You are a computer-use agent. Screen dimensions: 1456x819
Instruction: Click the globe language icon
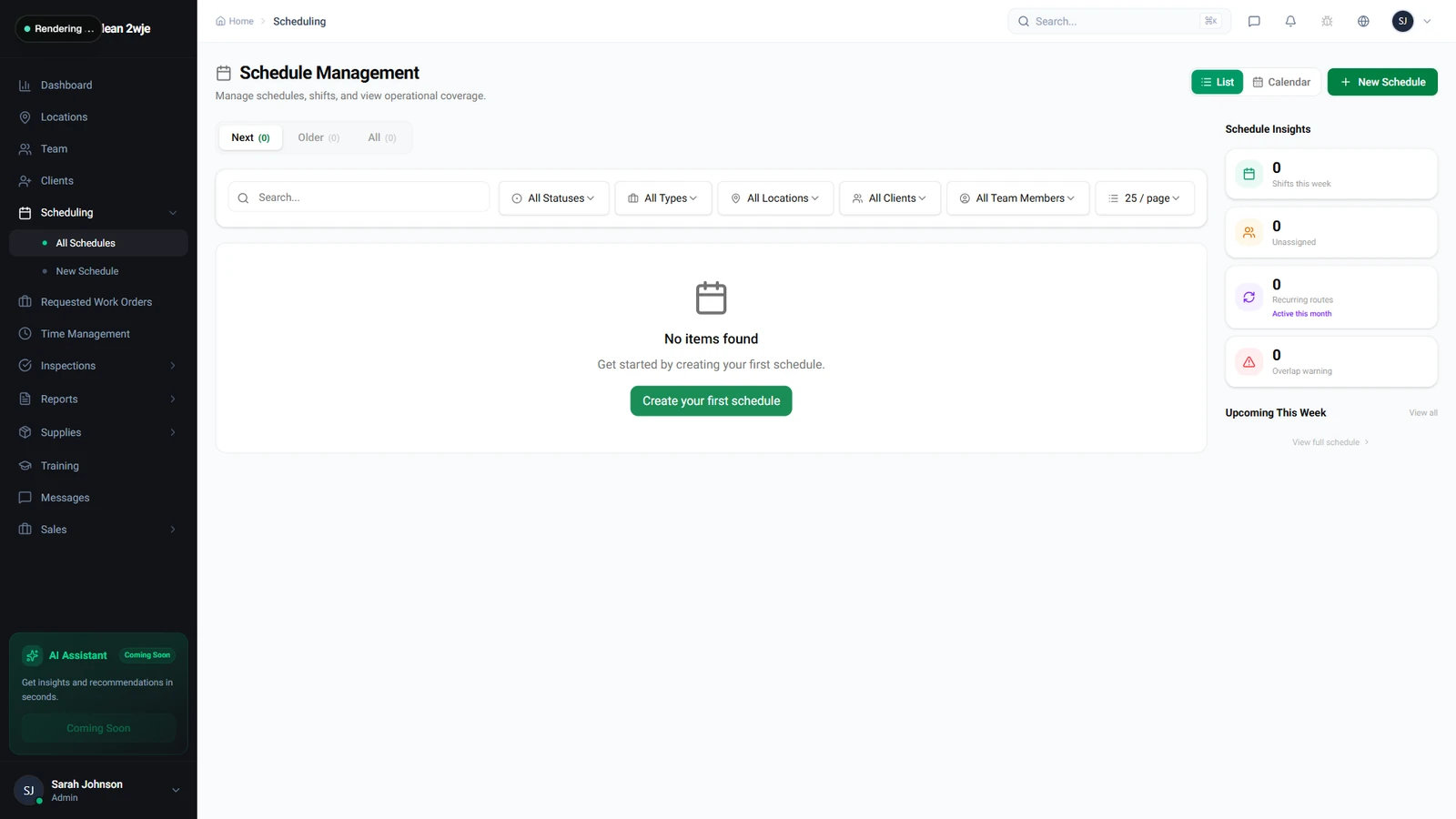[1363, 21]
